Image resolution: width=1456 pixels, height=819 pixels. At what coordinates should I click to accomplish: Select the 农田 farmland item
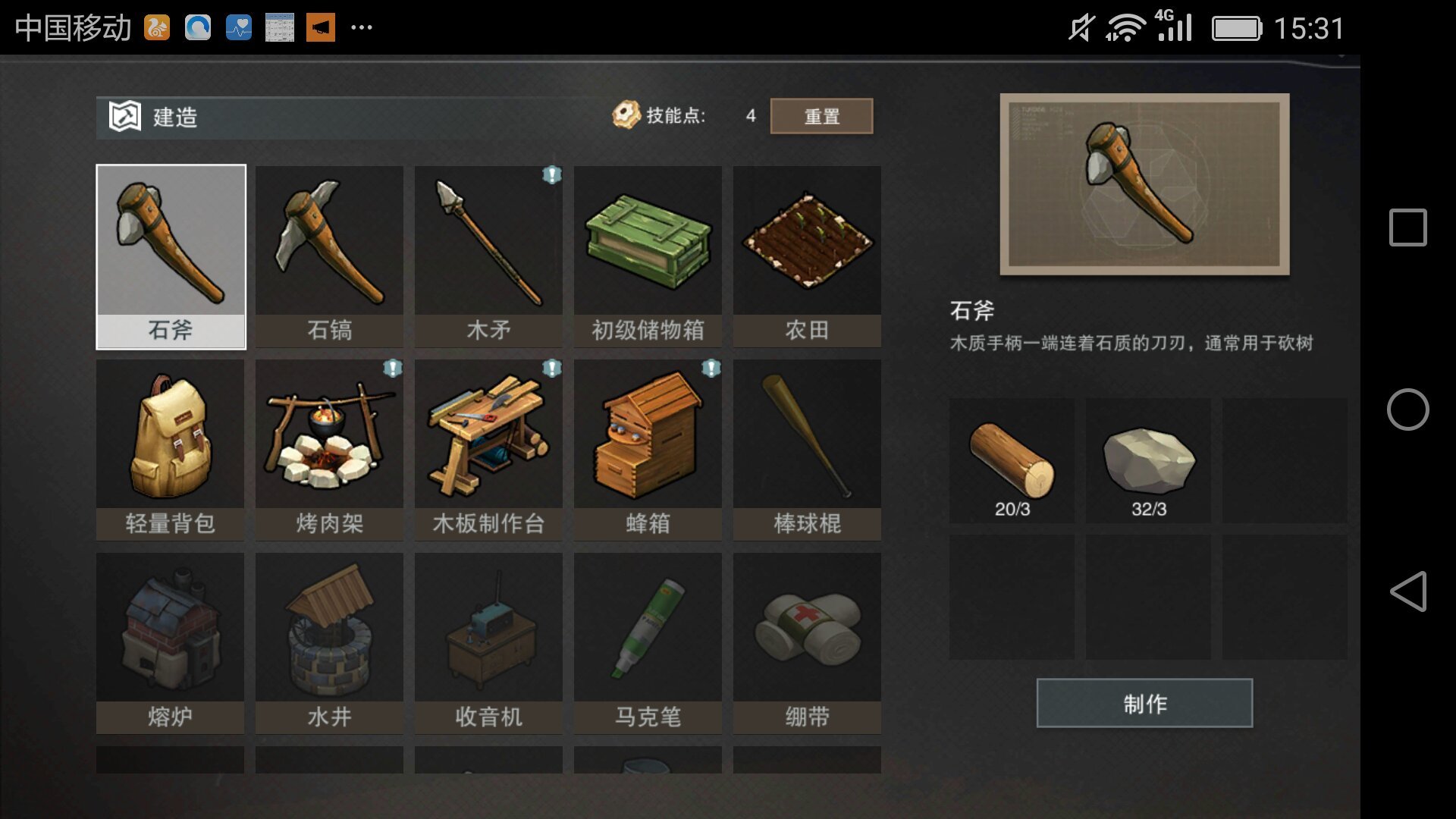(x=807, y=256)
